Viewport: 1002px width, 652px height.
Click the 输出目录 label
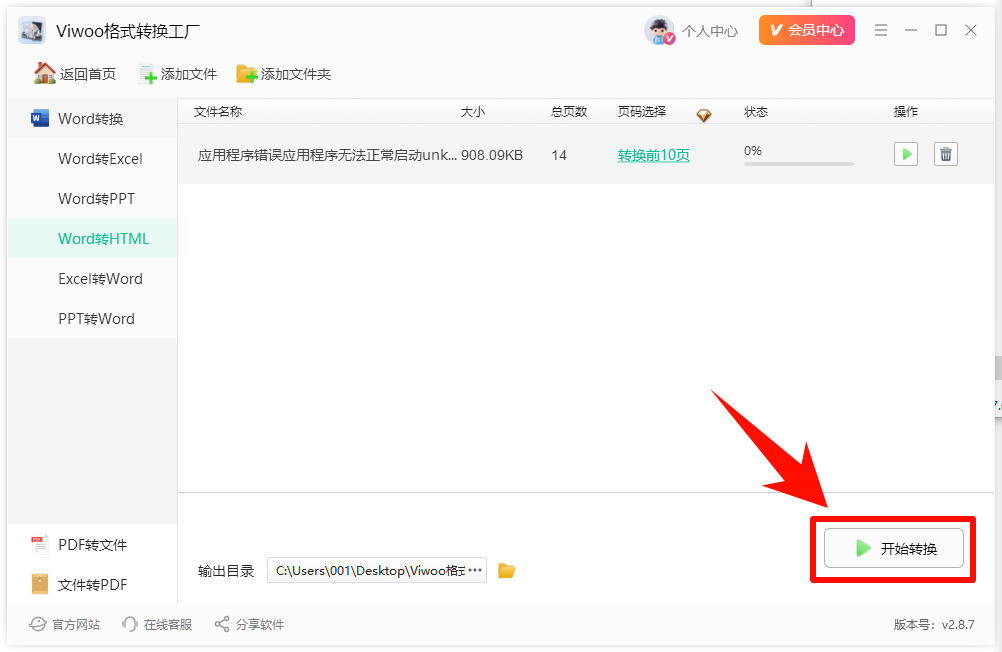click(226, 571)
